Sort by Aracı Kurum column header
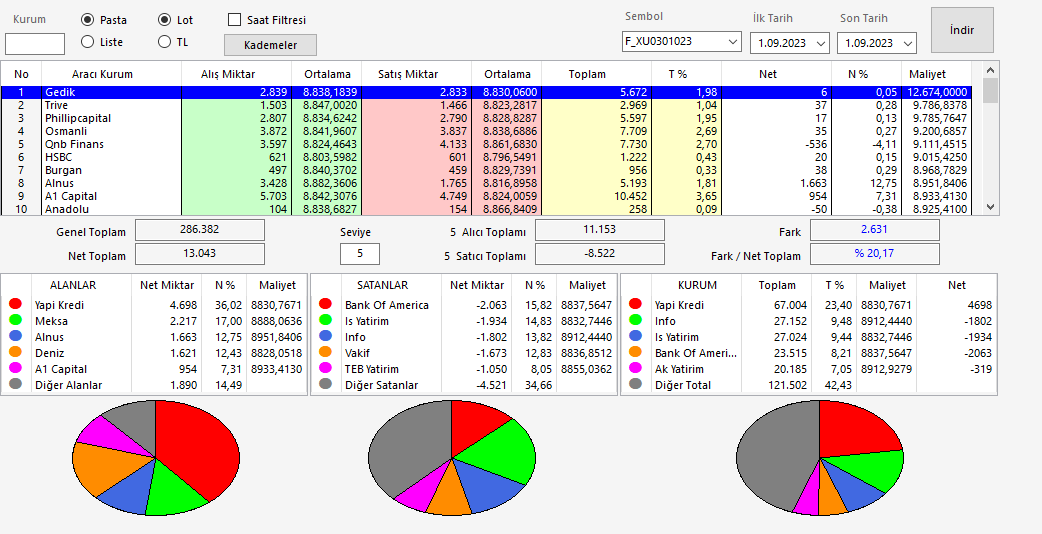 111,74
